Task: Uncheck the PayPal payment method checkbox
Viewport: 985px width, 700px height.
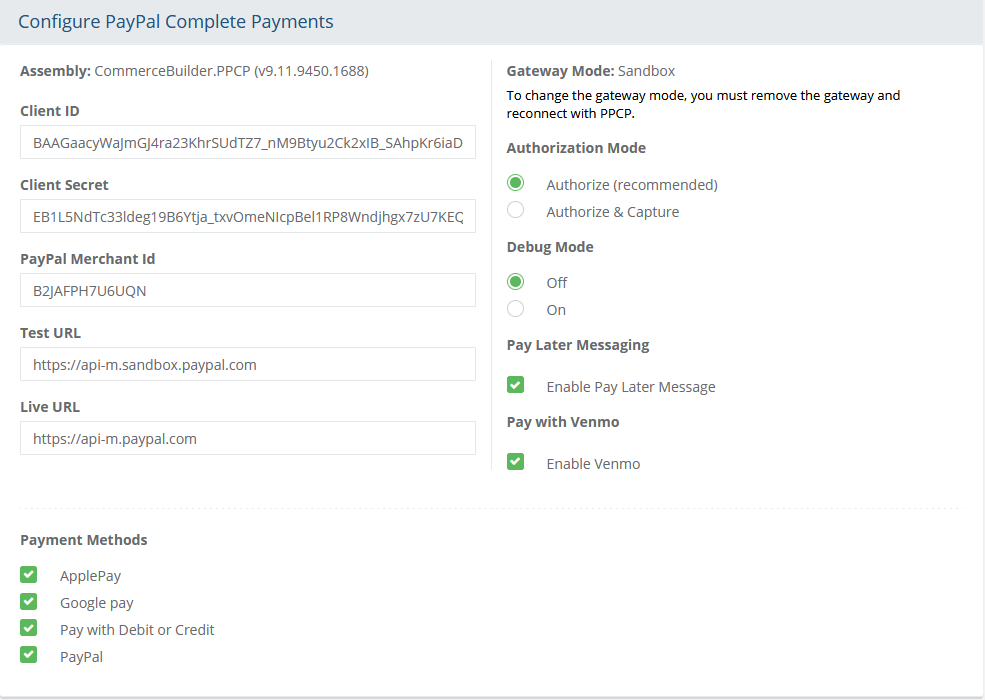Action: [29, 656]
